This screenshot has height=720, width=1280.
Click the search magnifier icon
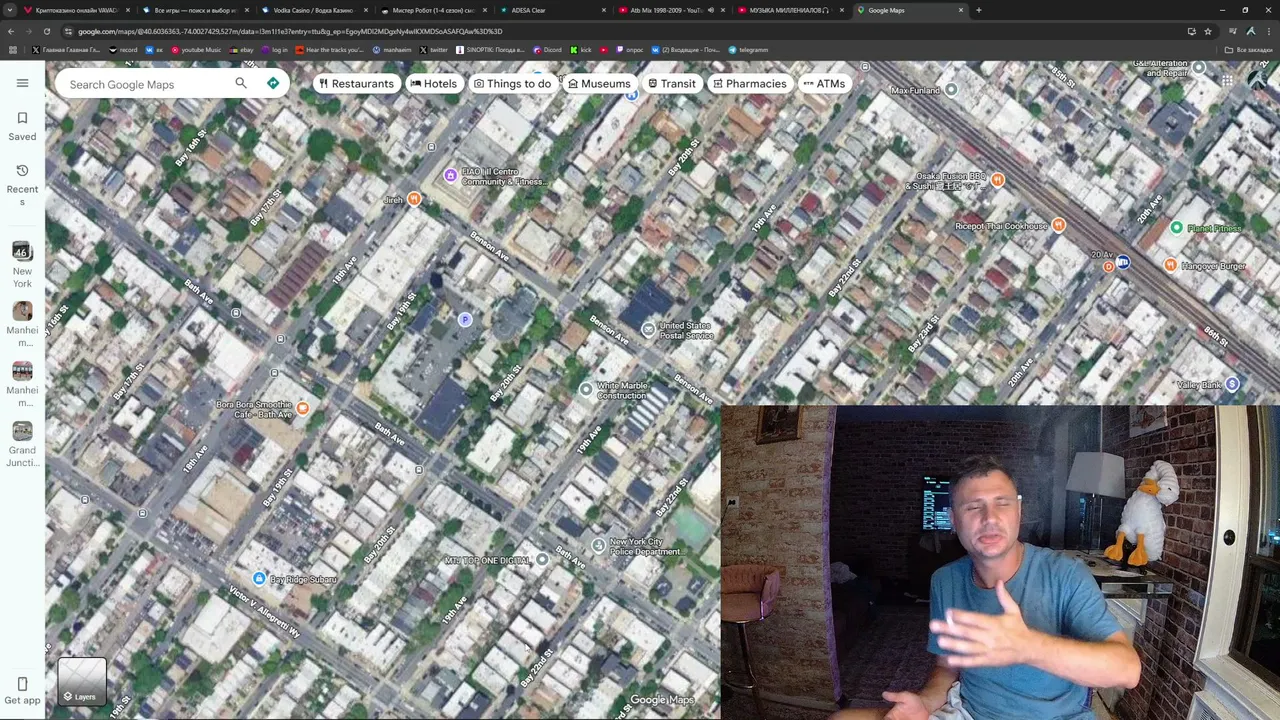coord(241,84)
